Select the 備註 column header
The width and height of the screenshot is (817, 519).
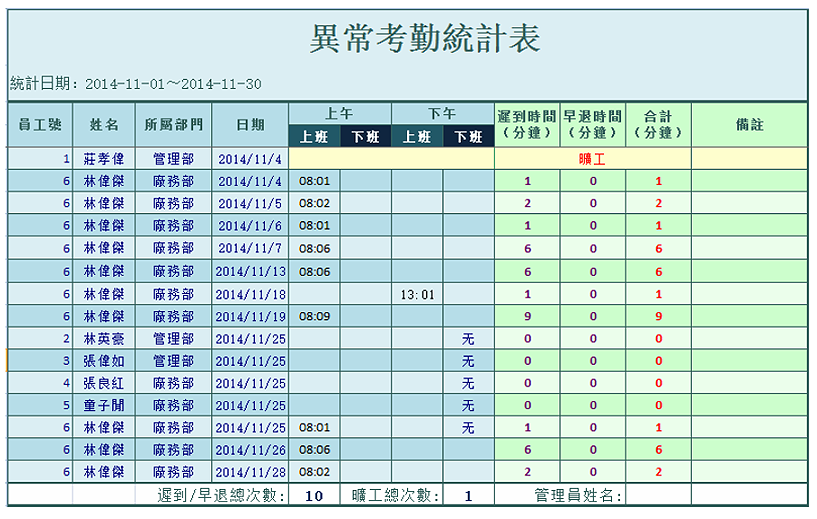pyautogui.click(x=748, y=125)
